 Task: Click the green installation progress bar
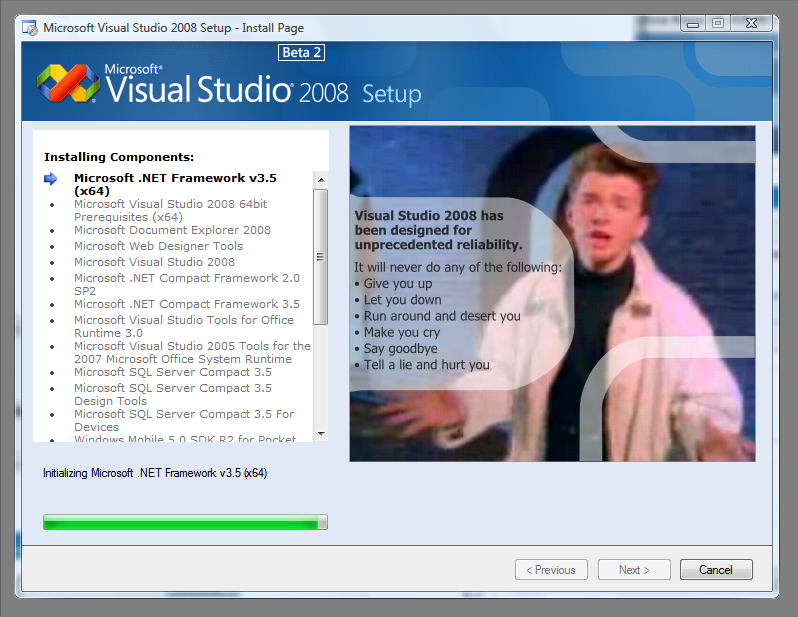tap(185, 522)
